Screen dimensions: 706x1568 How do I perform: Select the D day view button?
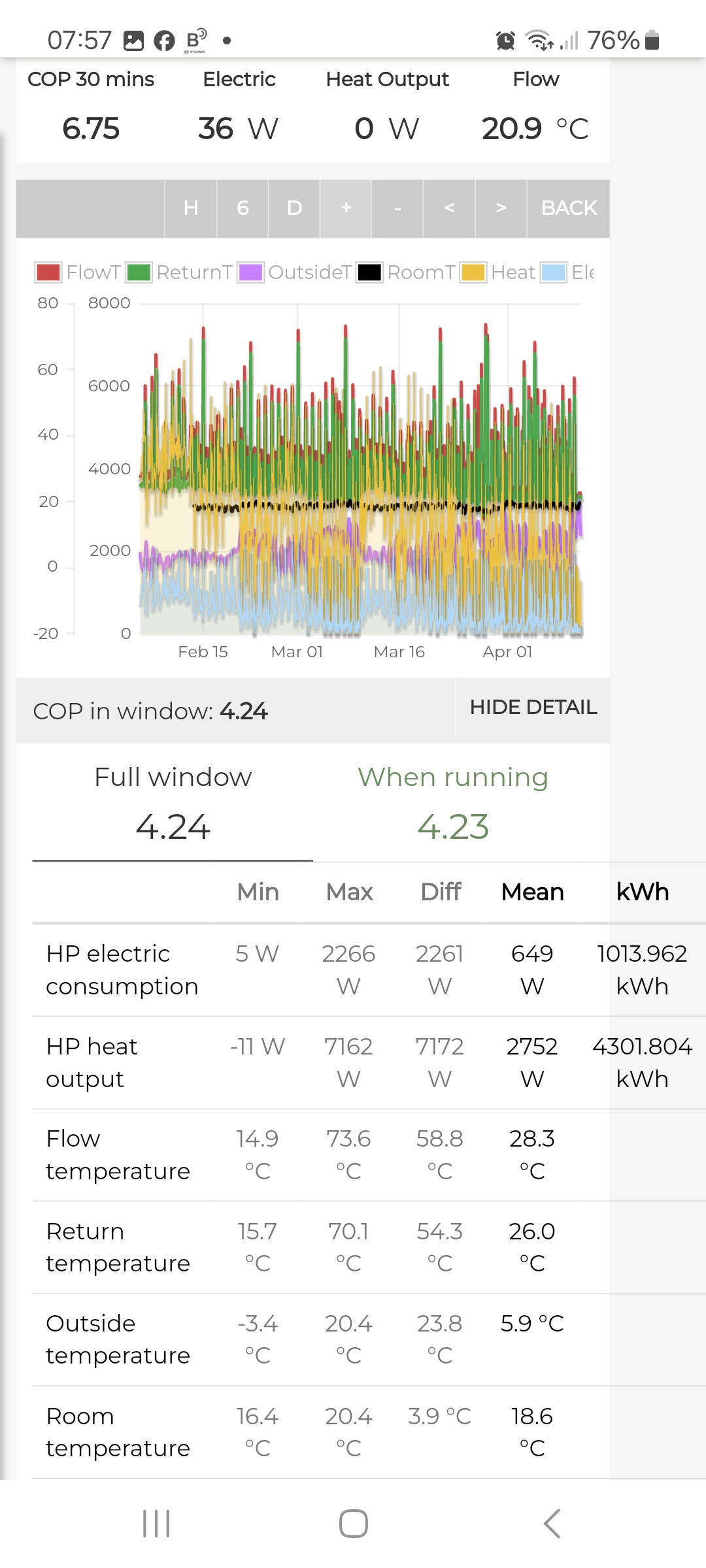click(x=294, y=208)
